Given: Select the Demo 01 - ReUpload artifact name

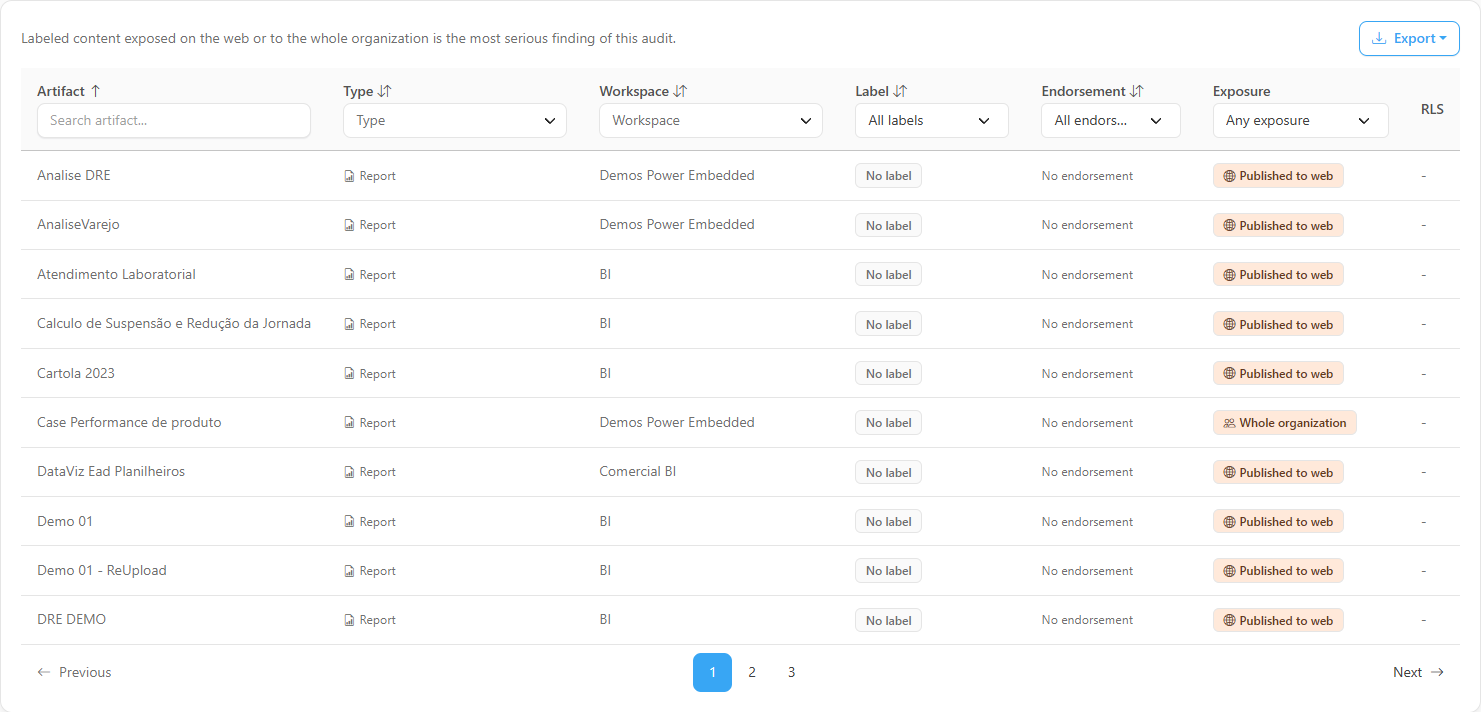Looking at the screenshot, I should 102,571.
